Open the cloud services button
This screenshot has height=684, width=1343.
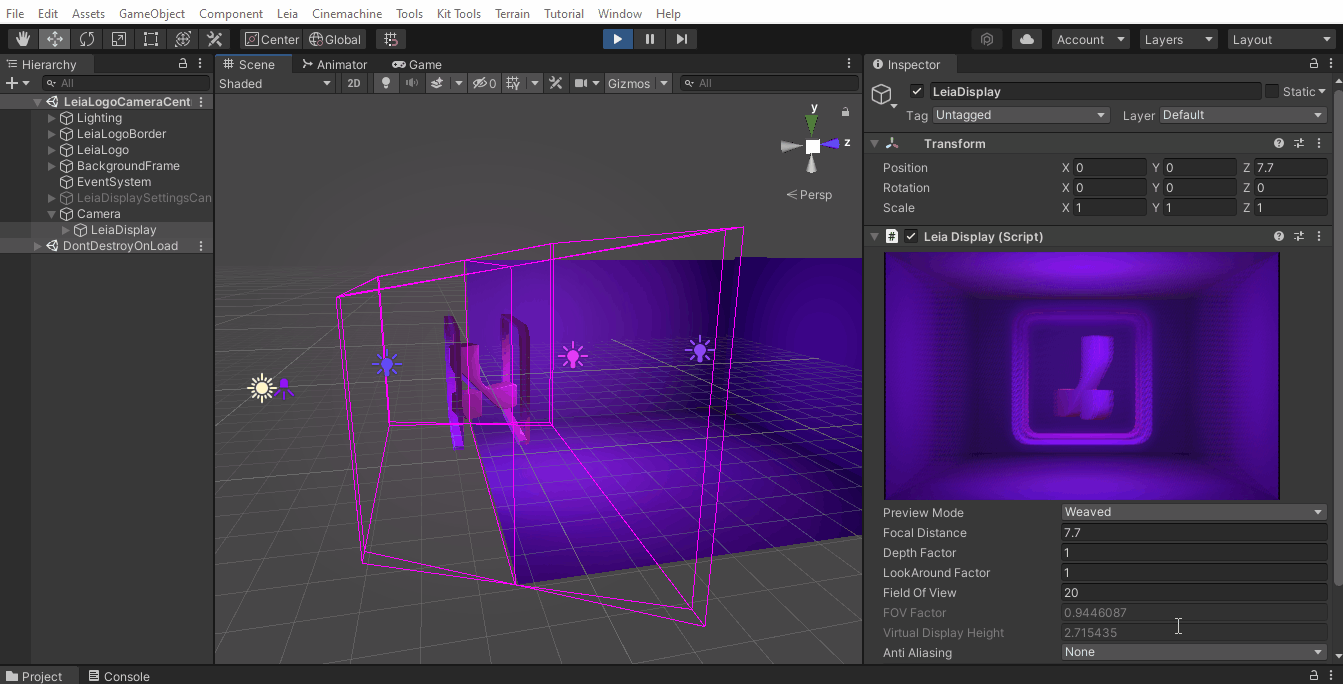click(1027, 39)
